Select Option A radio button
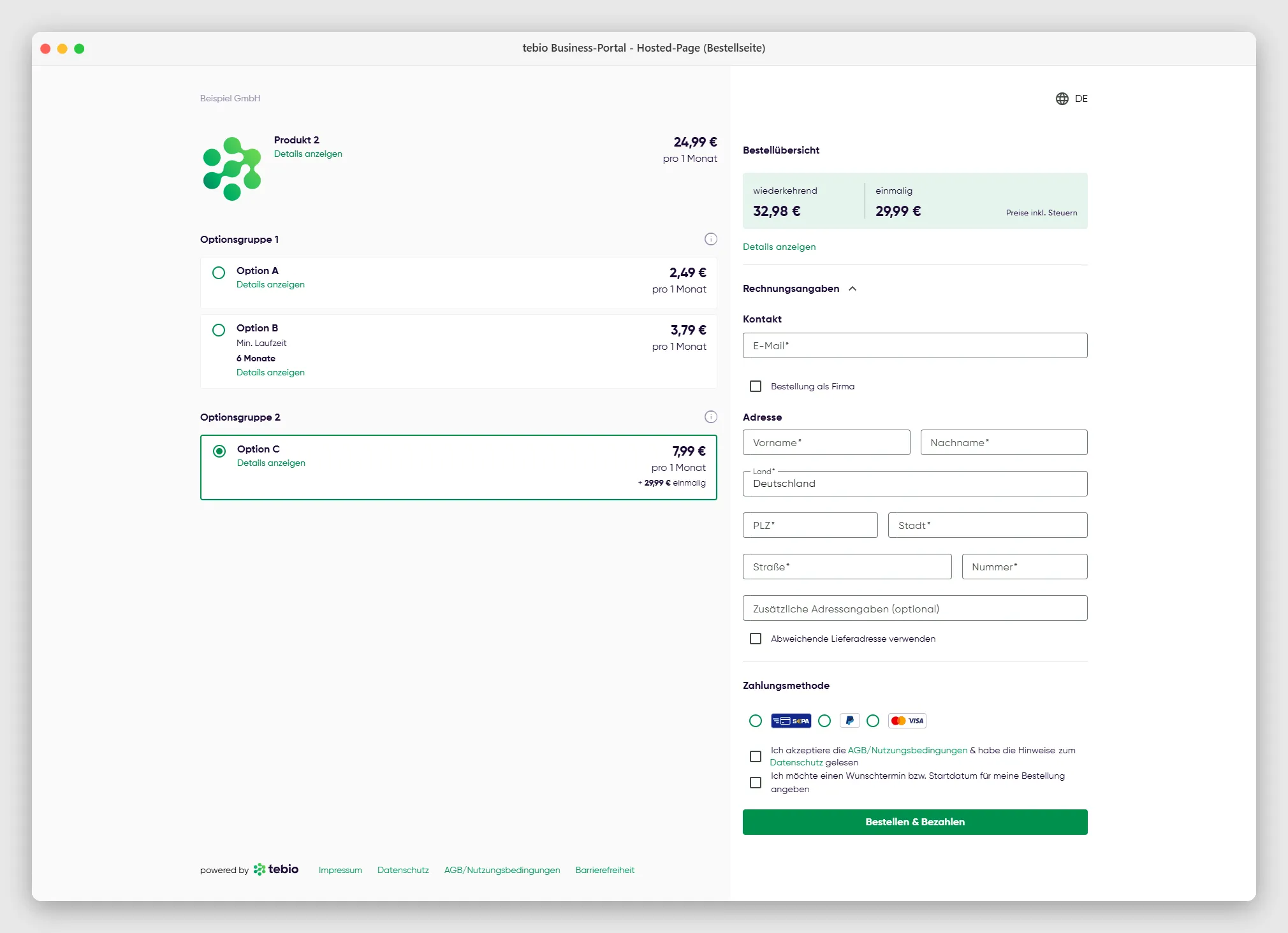The image size is (1288, 933). (x=219, y=273)
